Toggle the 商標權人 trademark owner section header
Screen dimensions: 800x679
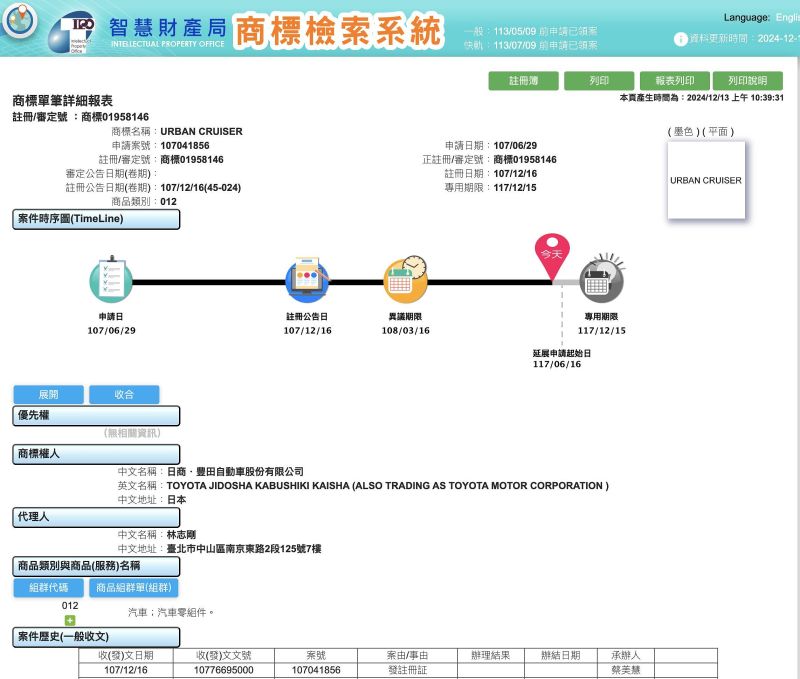(96, 454)
